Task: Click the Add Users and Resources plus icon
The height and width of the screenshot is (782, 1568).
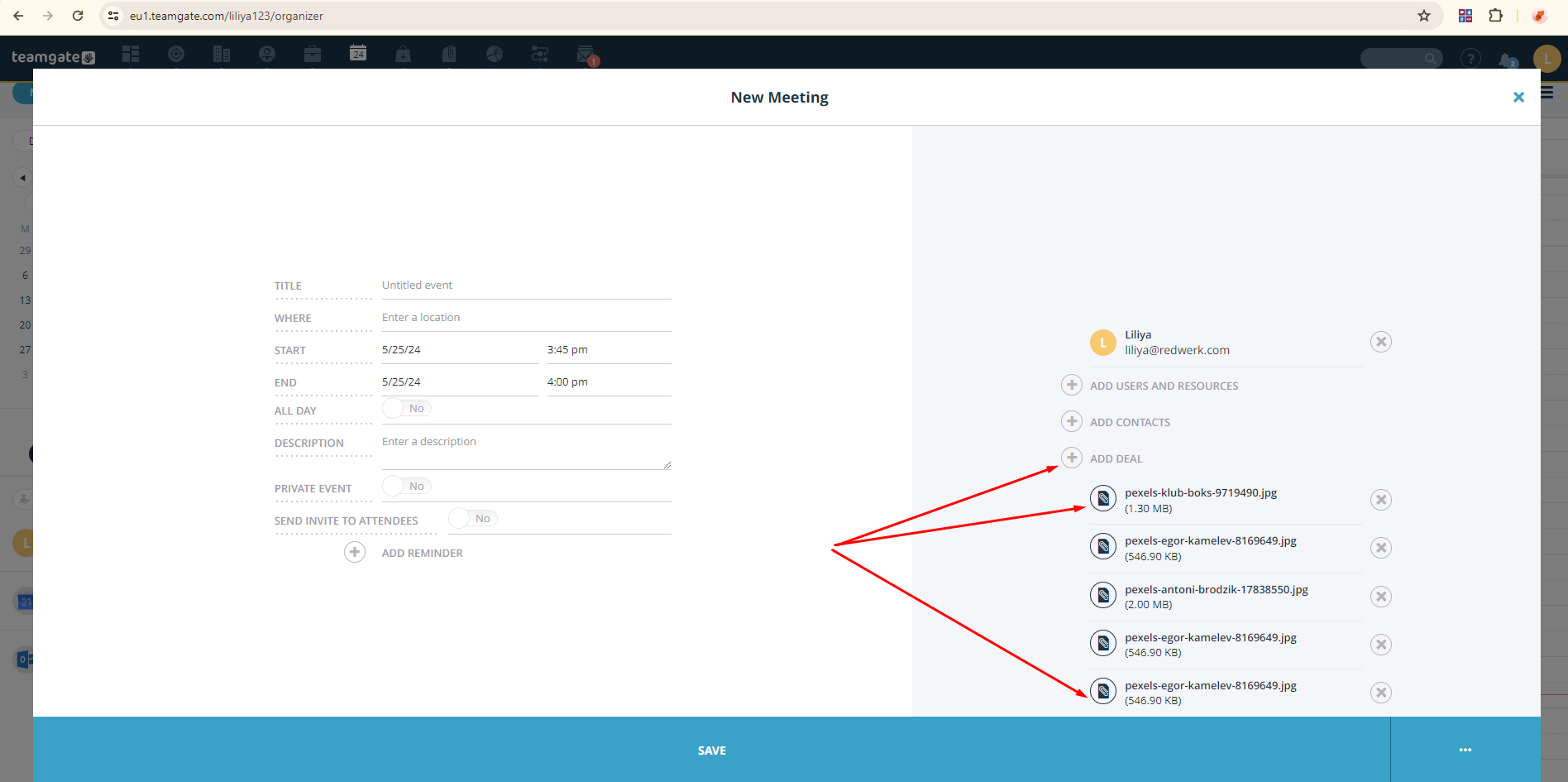Action: pos(1072,386)
